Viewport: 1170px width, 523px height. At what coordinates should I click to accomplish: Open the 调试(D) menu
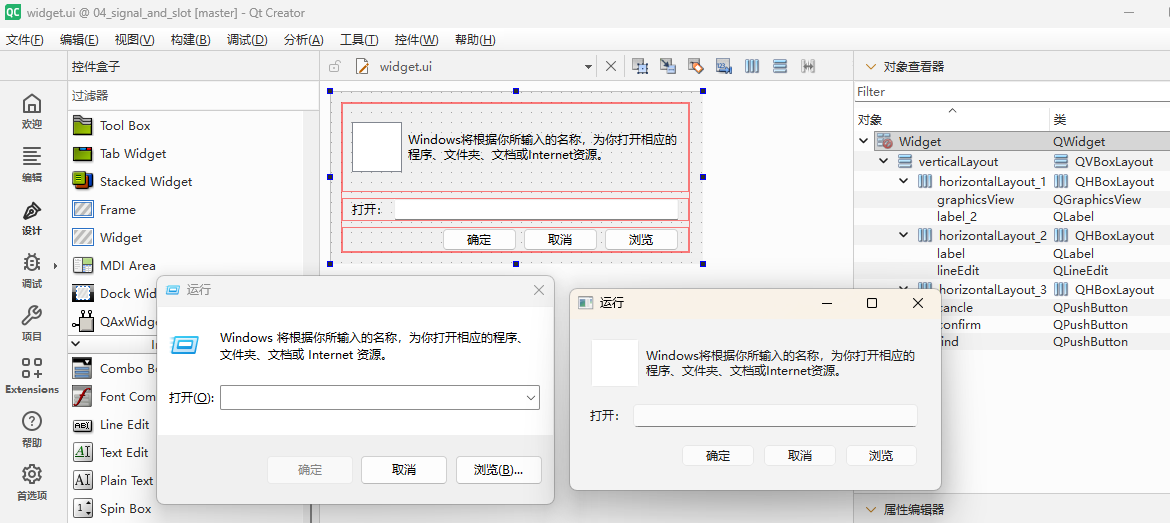click(247, 40)
